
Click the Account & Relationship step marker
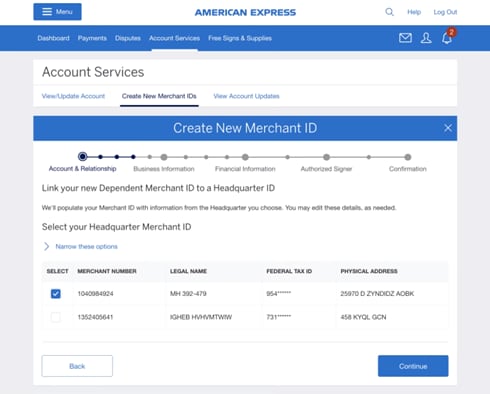(83, 156)
